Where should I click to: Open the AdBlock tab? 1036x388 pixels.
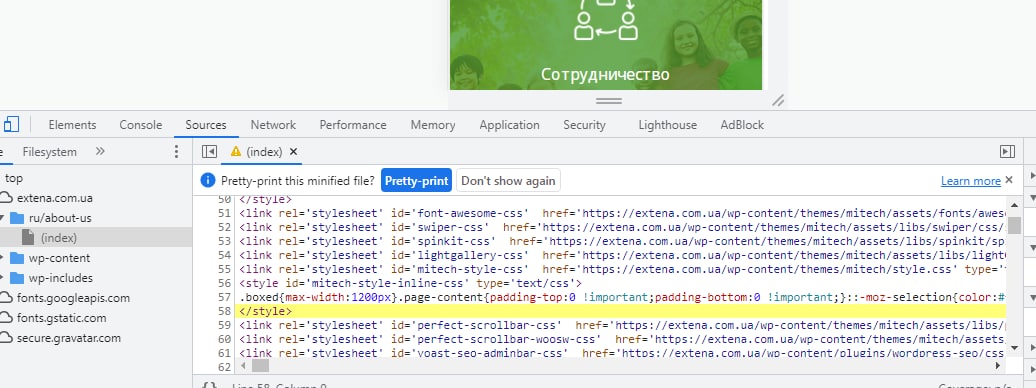click(x=742, y=125)
